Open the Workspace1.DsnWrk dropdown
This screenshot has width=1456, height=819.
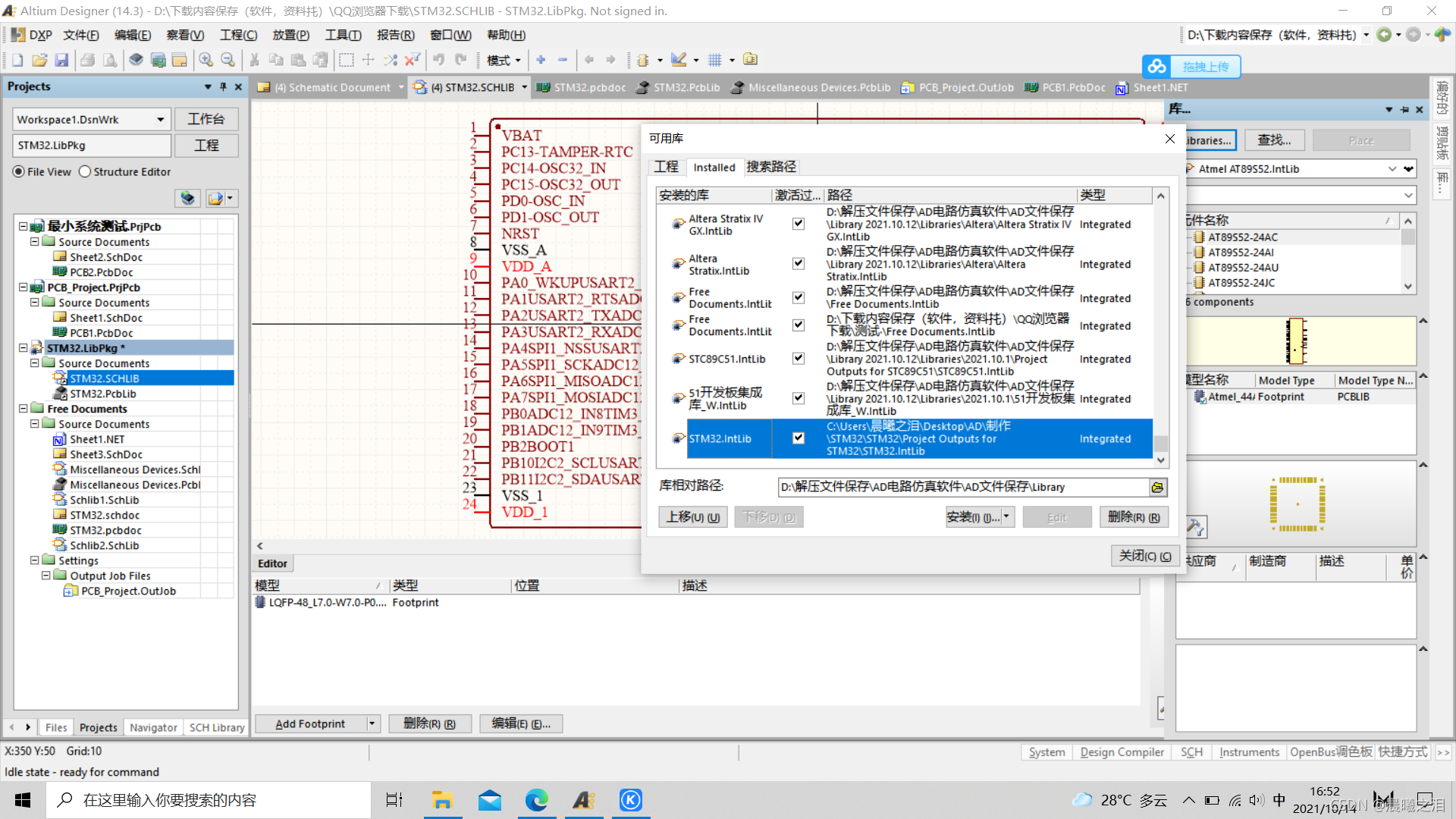[x=160, y=120]
